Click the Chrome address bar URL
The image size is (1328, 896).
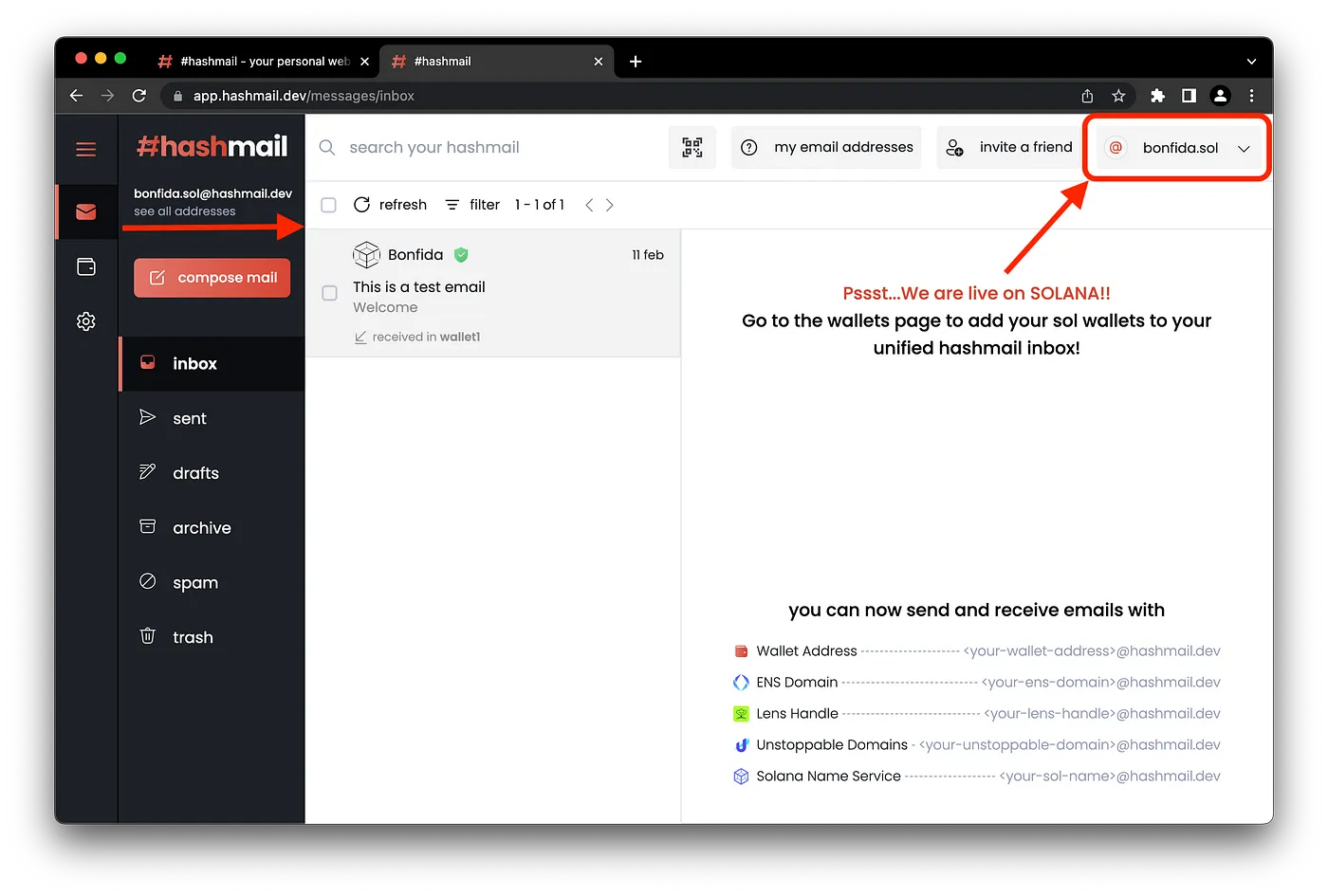(304, 96)
